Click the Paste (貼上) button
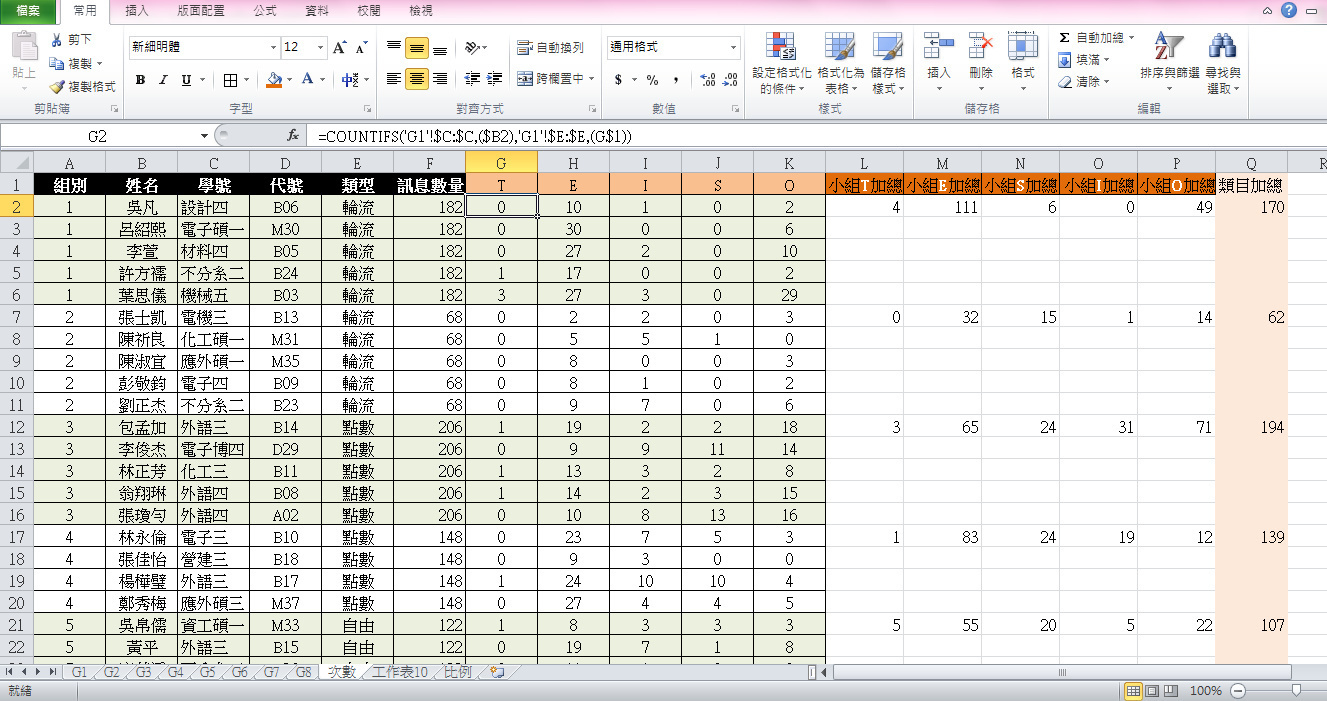 click(24, 60)
